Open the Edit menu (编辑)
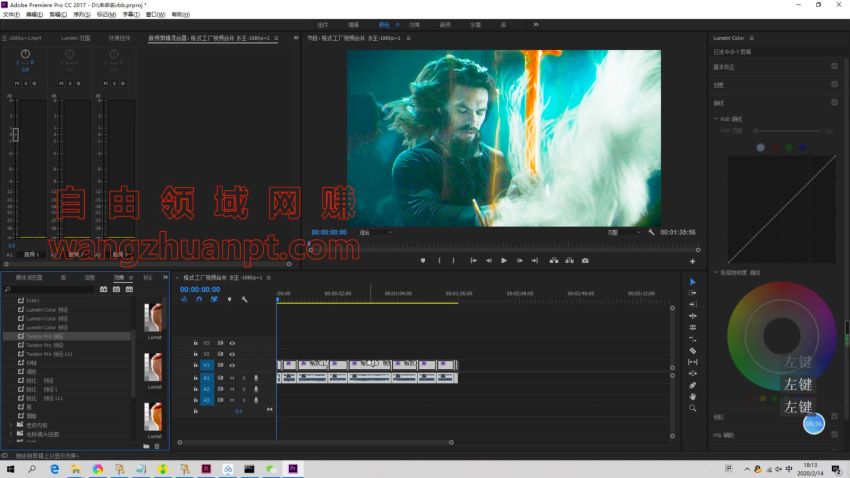850x478 pixels. click(34, 15)
